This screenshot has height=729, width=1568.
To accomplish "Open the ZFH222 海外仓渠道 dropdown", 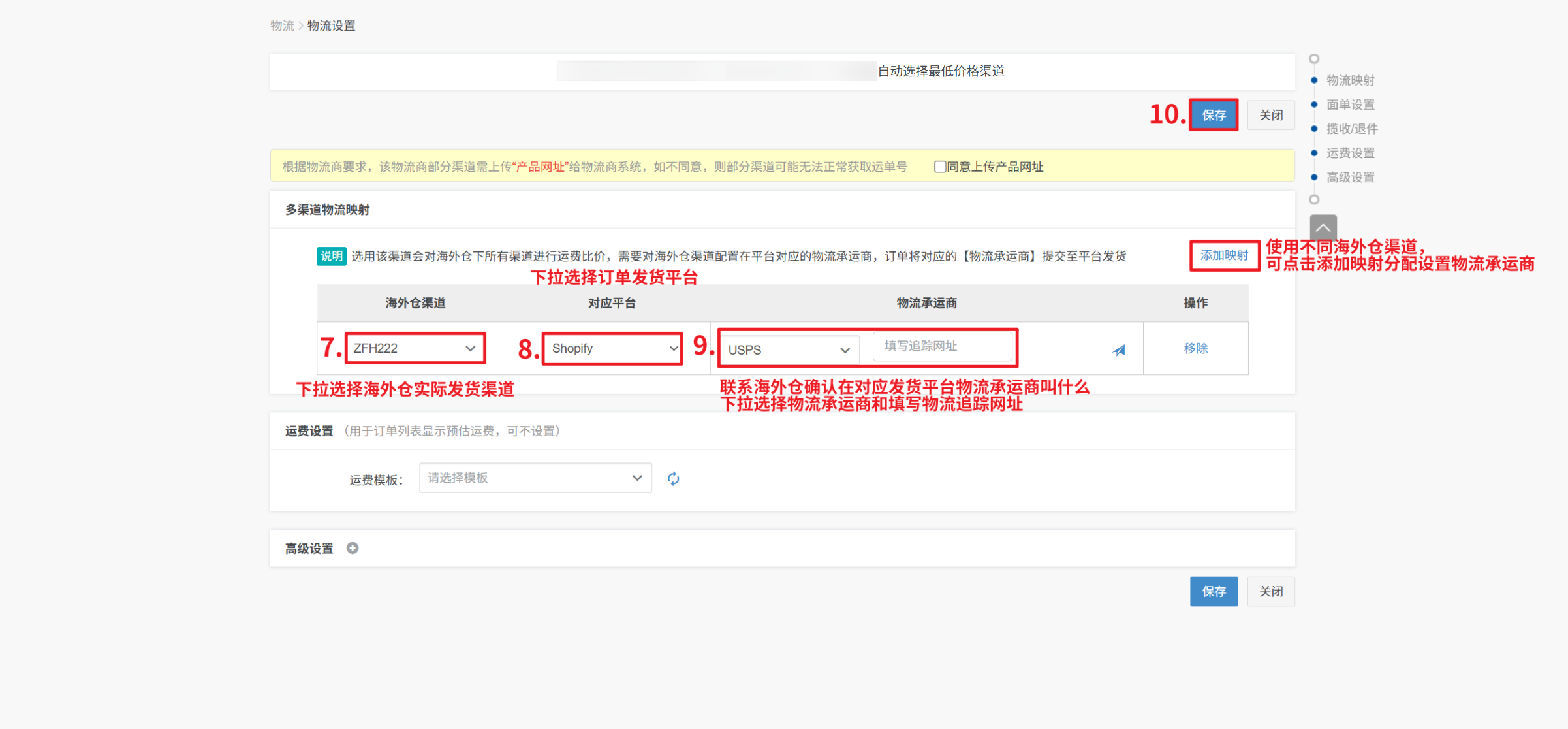I will tap(415, 348).
